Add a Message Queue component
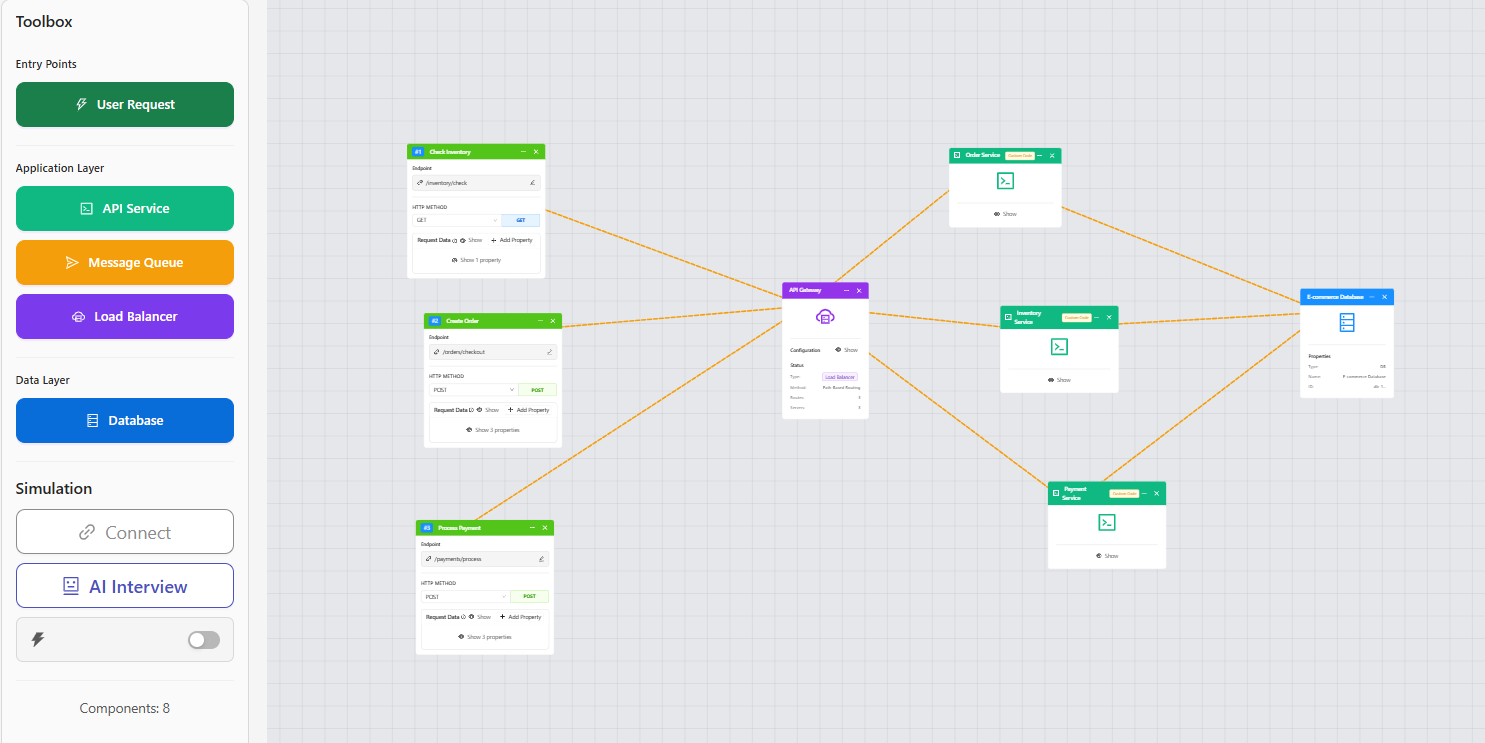This screenshot has width=1485, height=743. (x=125, y=262)
